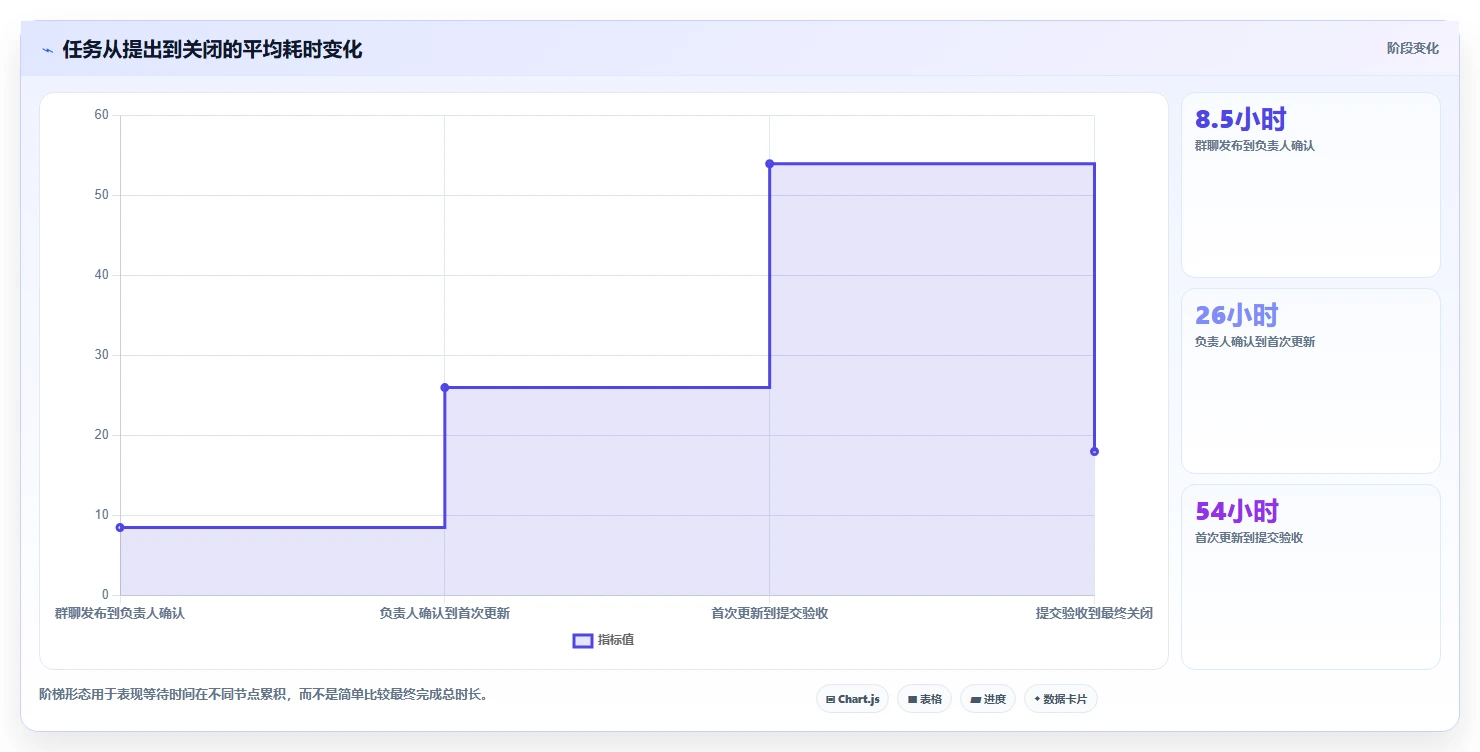Click card caption 负责人确认到首次更新 under 26小时
Viewport: 1480px width, 752px height.
pyautogui.click(x=1254, y=342)
